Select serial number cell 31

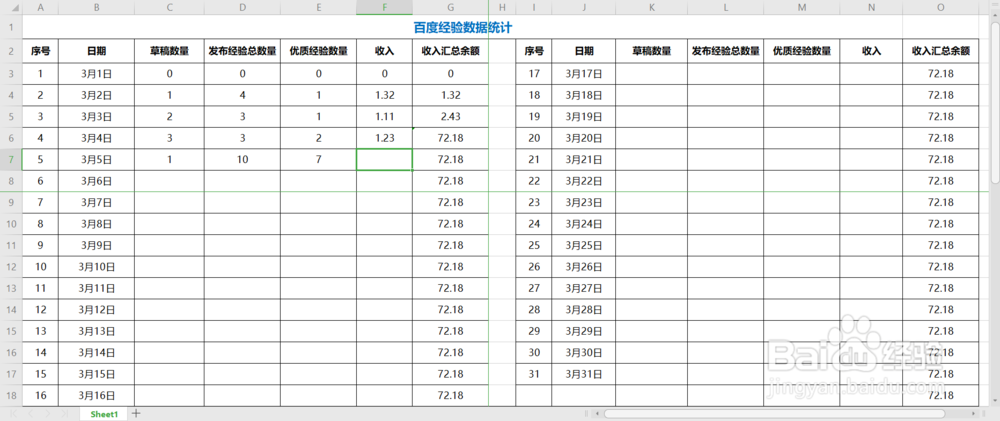[534, 374]
